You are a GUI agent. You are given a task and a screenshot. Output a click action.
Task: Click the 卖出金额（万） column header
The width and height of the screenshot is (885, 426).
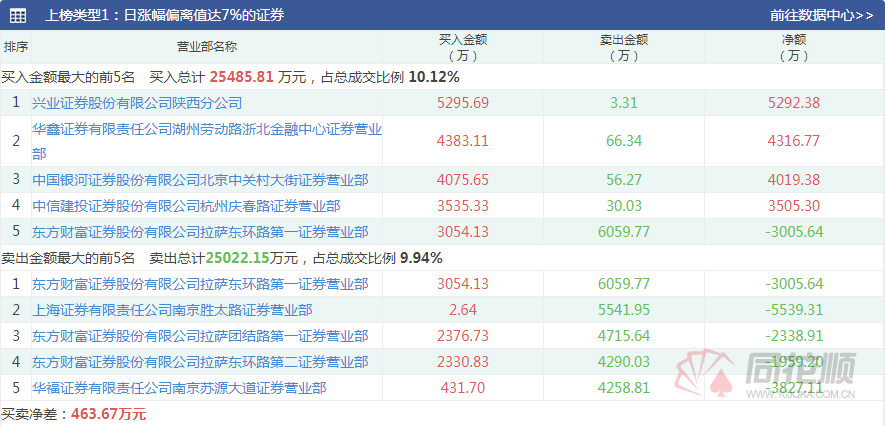[624, 47]
